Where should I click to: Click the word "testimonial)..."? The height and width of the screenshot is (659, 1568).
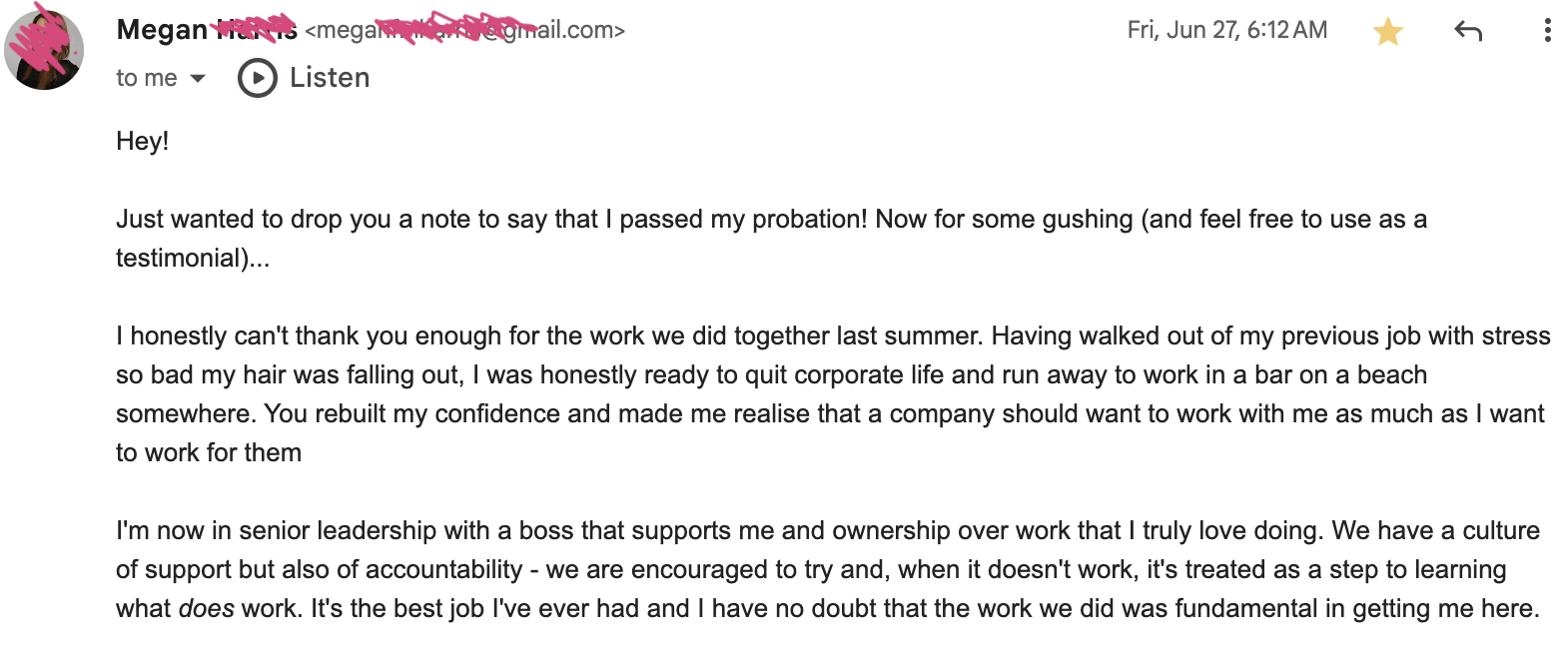pos(193,258)
